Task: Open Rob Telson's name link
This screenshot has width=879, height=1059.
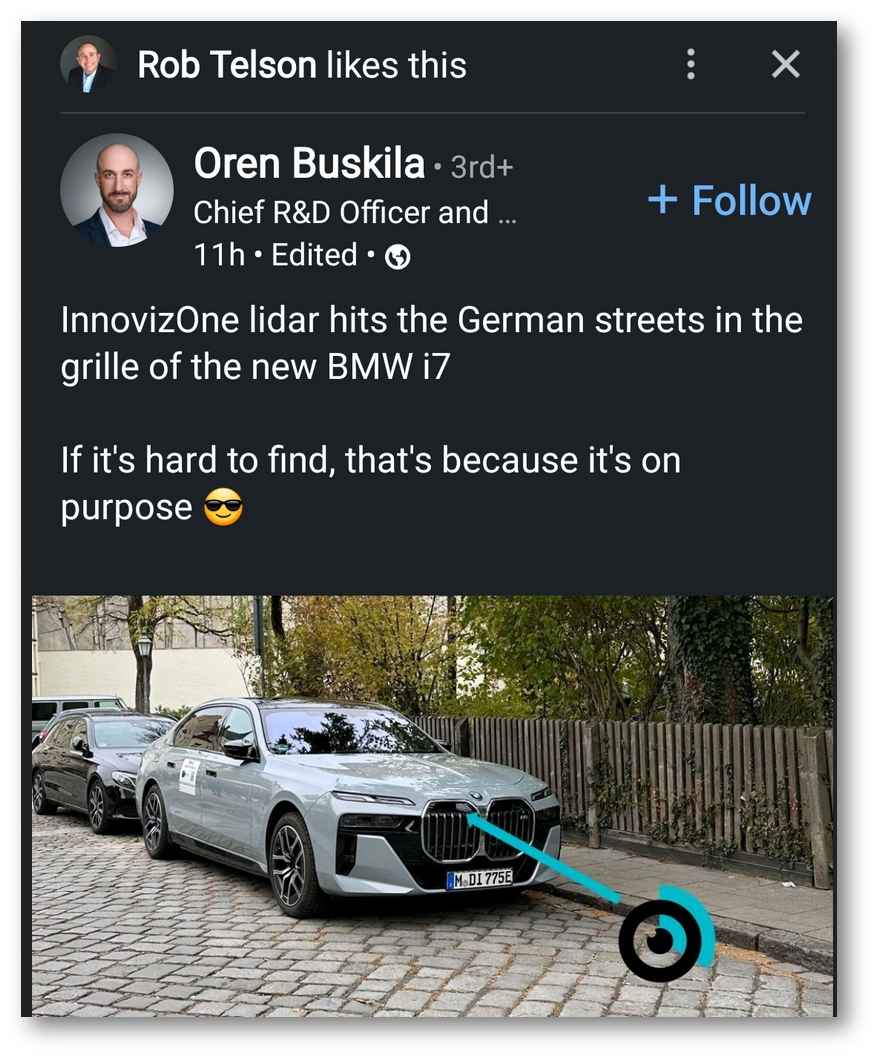Action: 227,65
